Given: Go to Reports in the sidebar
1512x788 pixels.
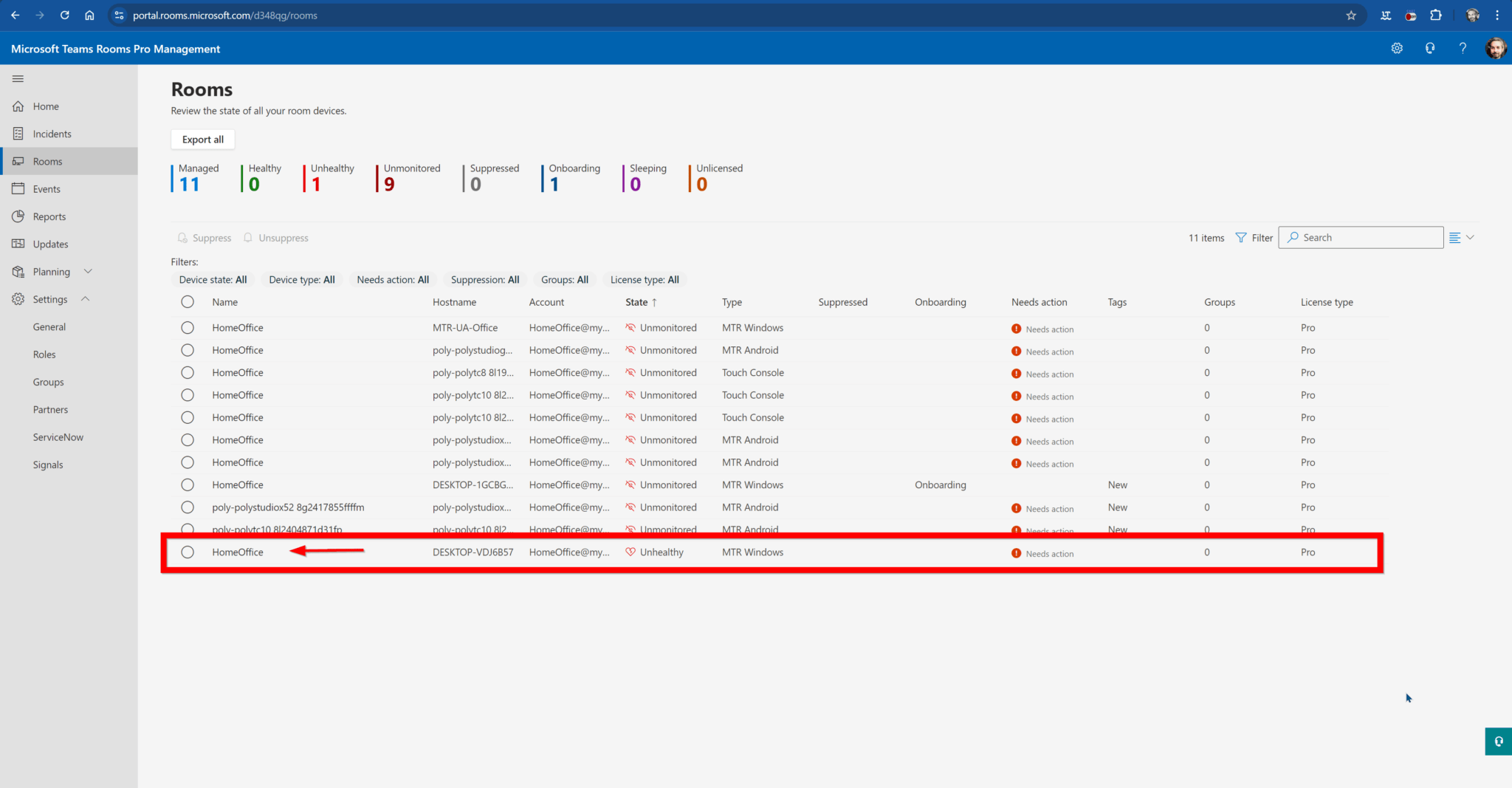Looking at the screenshot, I should pos(49,216).
